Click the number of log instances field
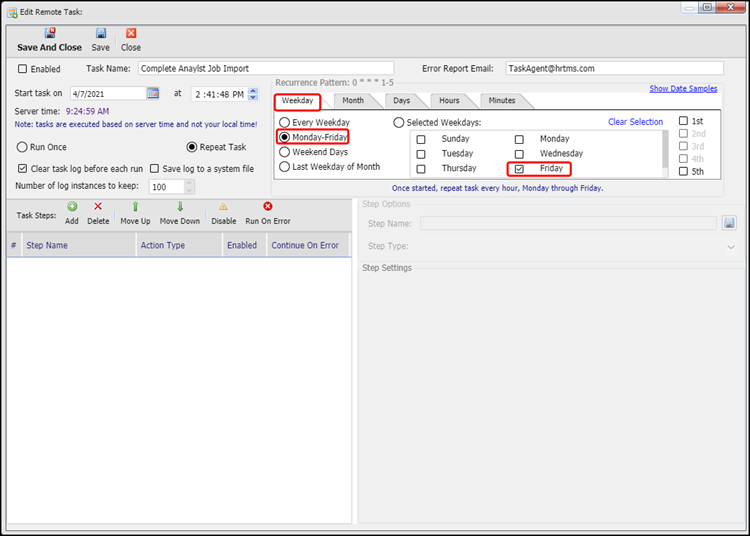The height and width of the screenshot is (536, 750). coord(166,187)
